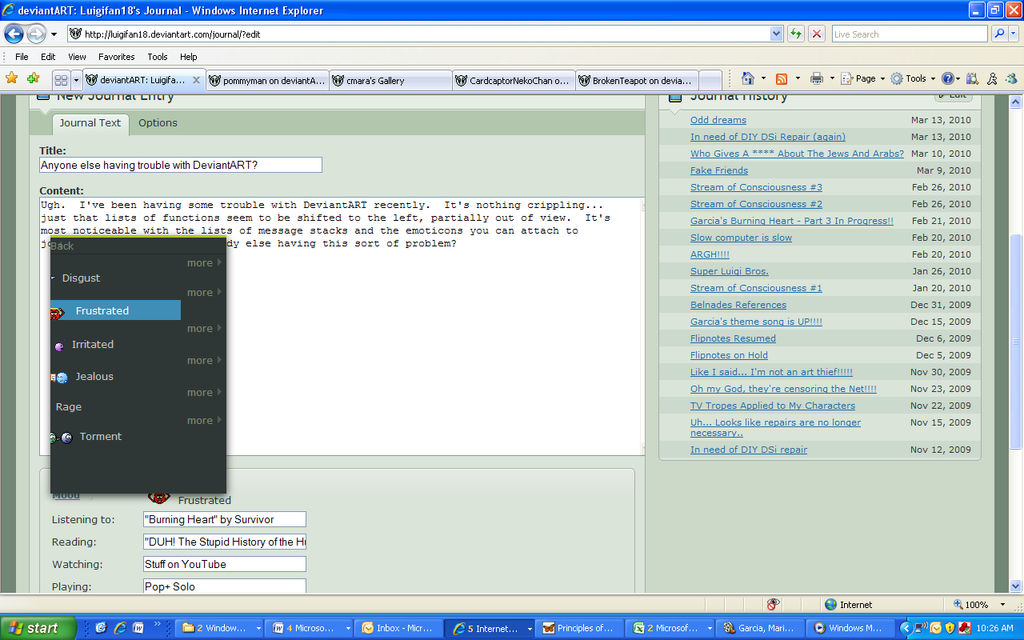Click the Live Search text box

[x=909, y=34]
